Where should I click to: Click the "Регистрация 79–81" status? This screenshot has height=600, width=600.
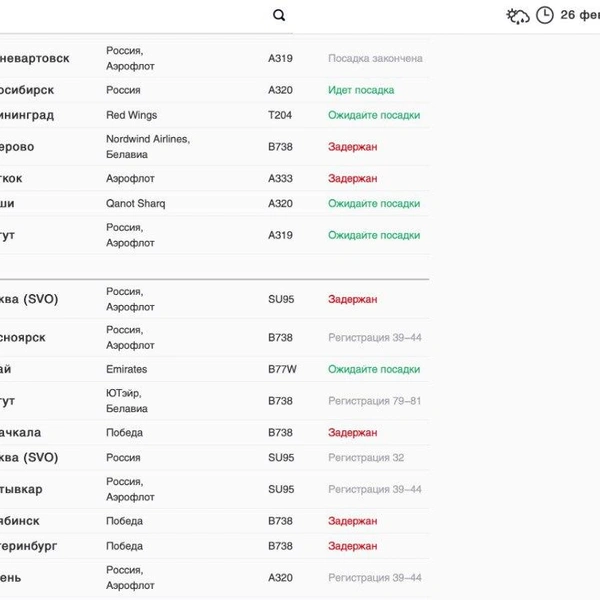pos(375,401)
